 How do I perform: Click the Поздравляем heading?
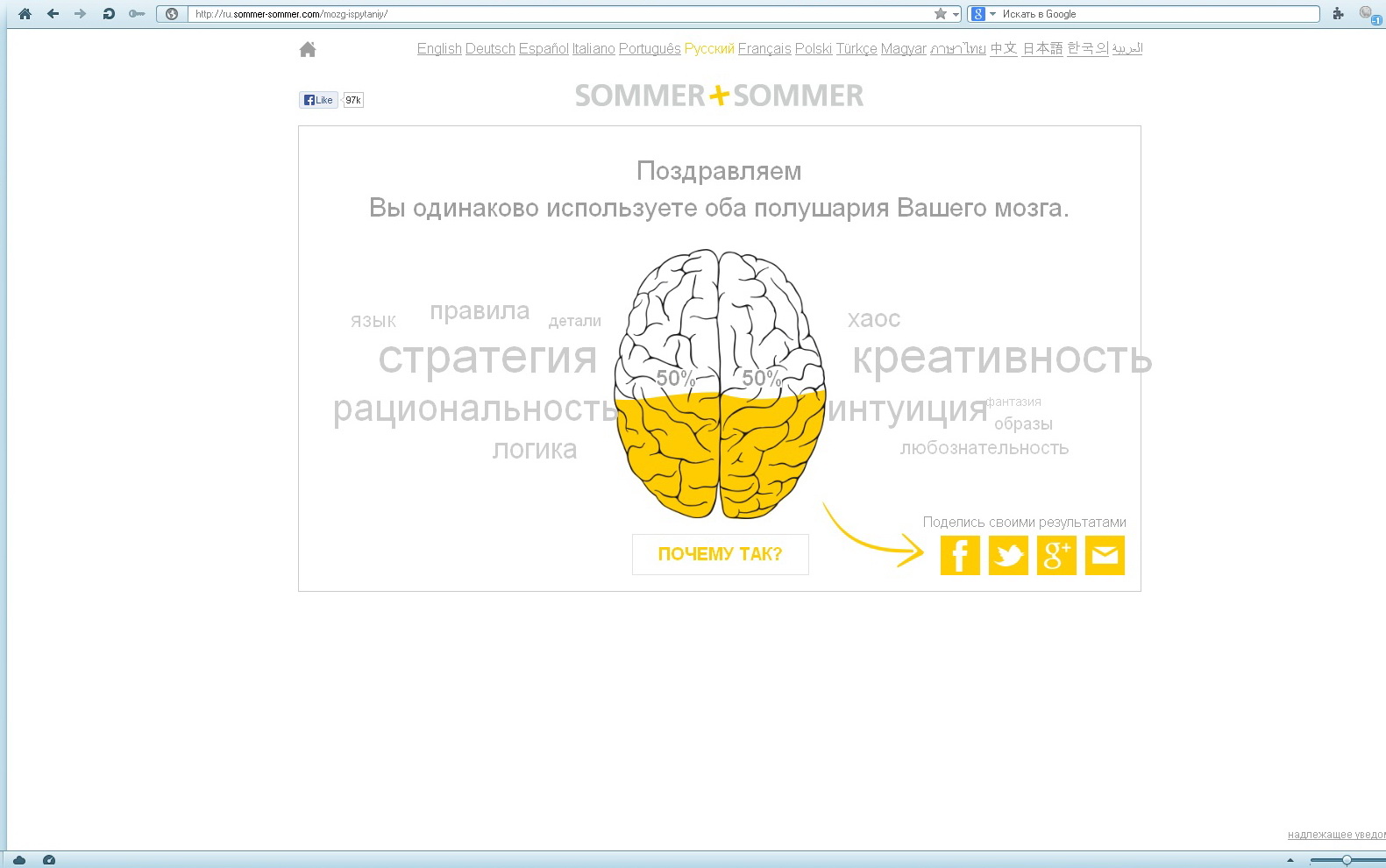click(x=719, y=172)
